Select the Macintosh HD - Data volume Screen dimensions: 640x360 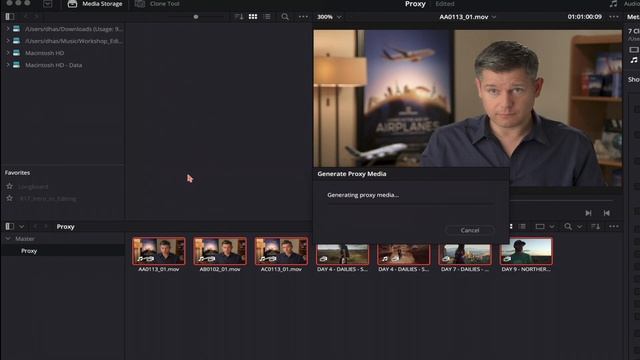53,65
